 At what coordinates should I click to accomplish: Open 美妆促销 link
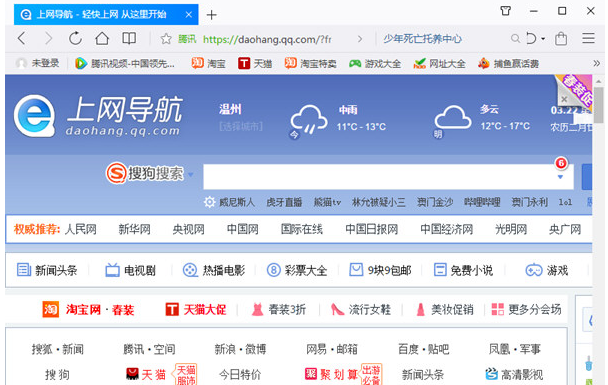coord(444,309)
